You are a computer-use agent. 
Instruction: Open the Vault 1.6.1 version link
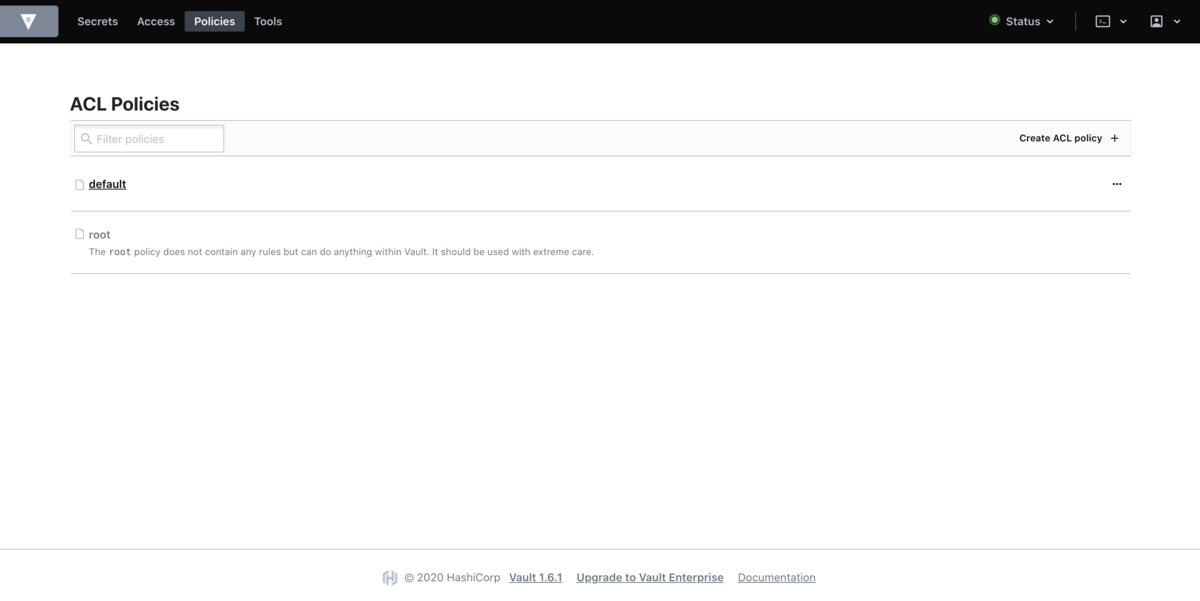[536, 577]
